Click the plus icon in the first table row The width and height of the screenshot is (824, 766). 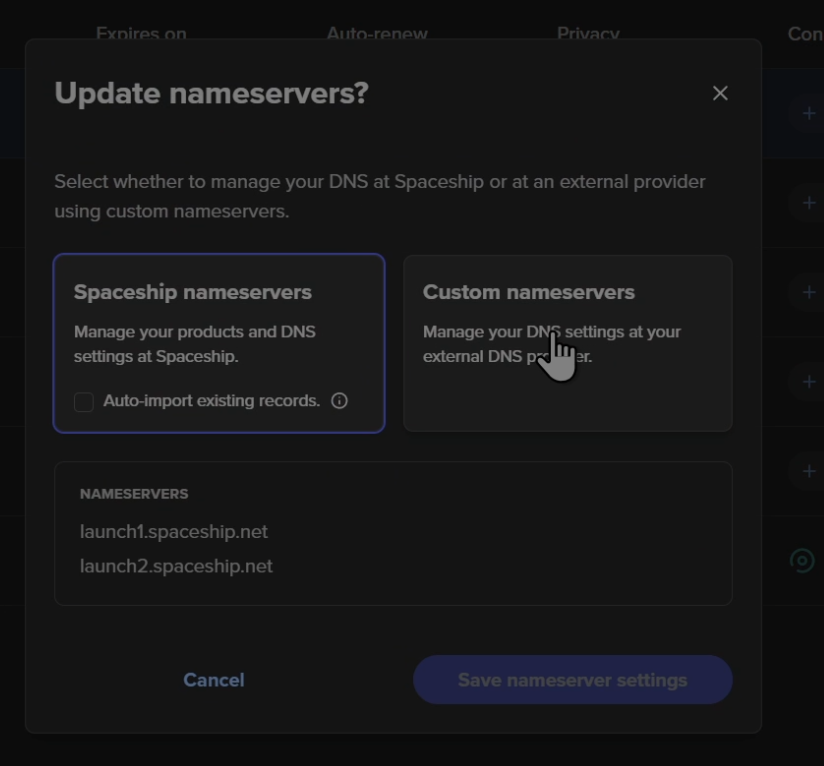click(x=808, y=113)
